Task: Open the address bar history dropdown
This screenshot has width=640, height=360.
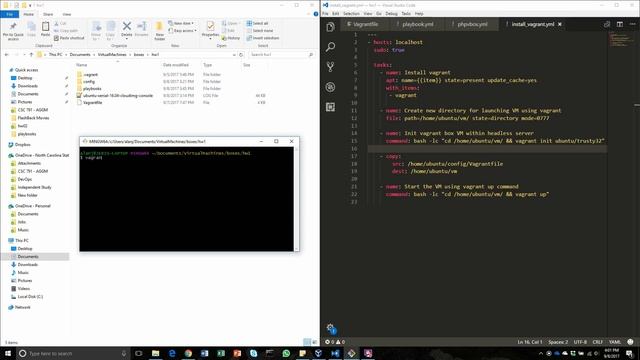Action: [x=234, y=54]
